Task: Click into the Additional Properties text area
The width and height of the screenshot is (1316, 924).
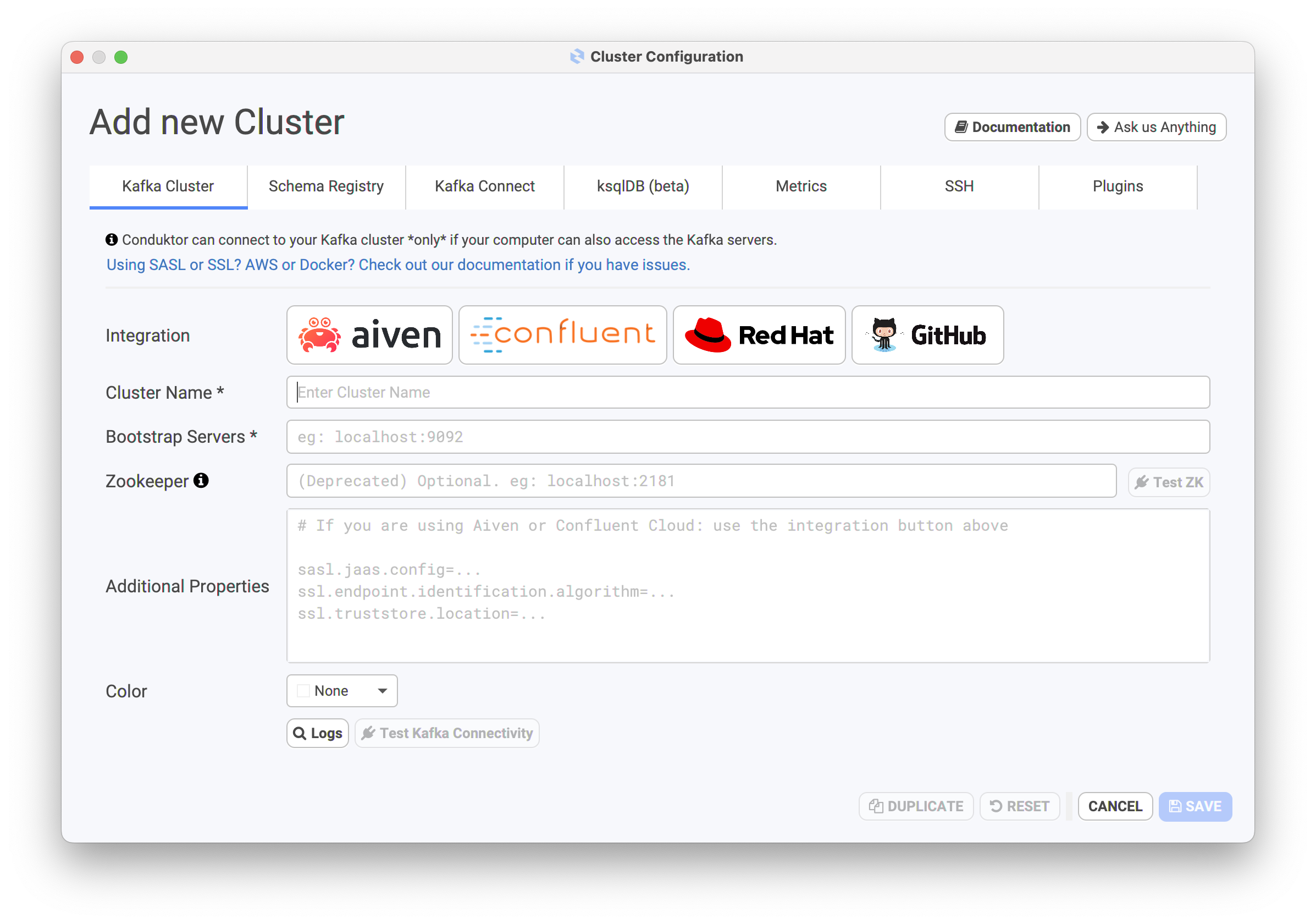Action: click(748, 586)
